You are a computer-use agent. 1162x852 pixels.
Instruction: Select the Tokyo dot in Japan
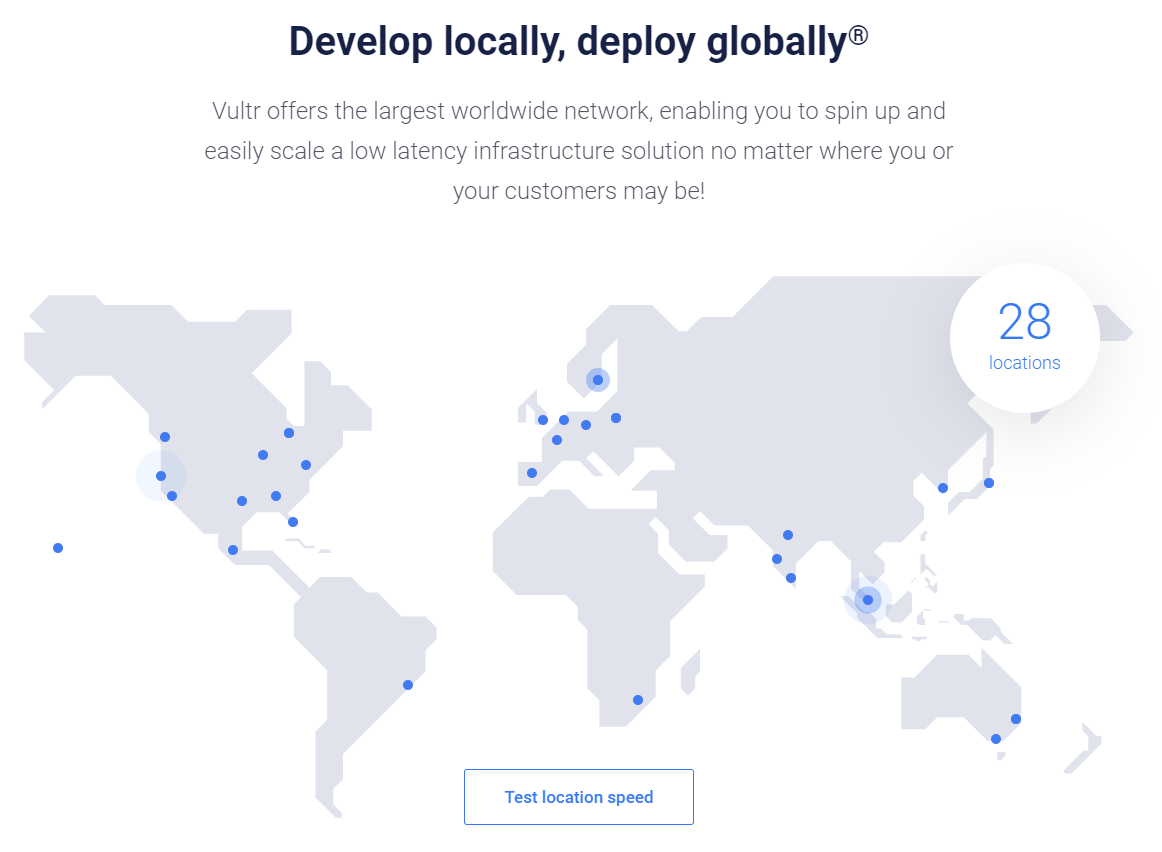point(989,483)
